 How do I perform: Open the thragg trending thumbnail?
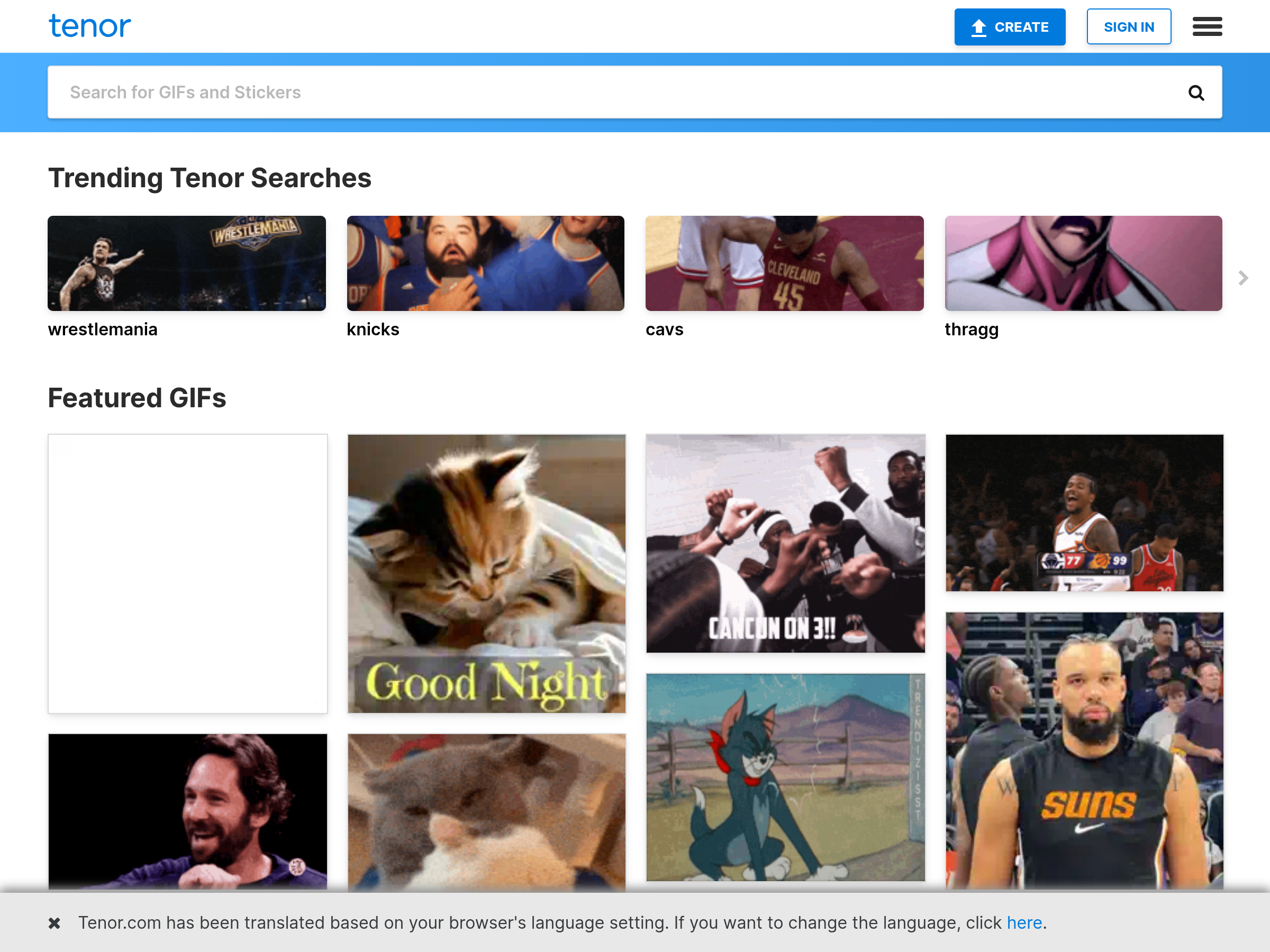1083,263
